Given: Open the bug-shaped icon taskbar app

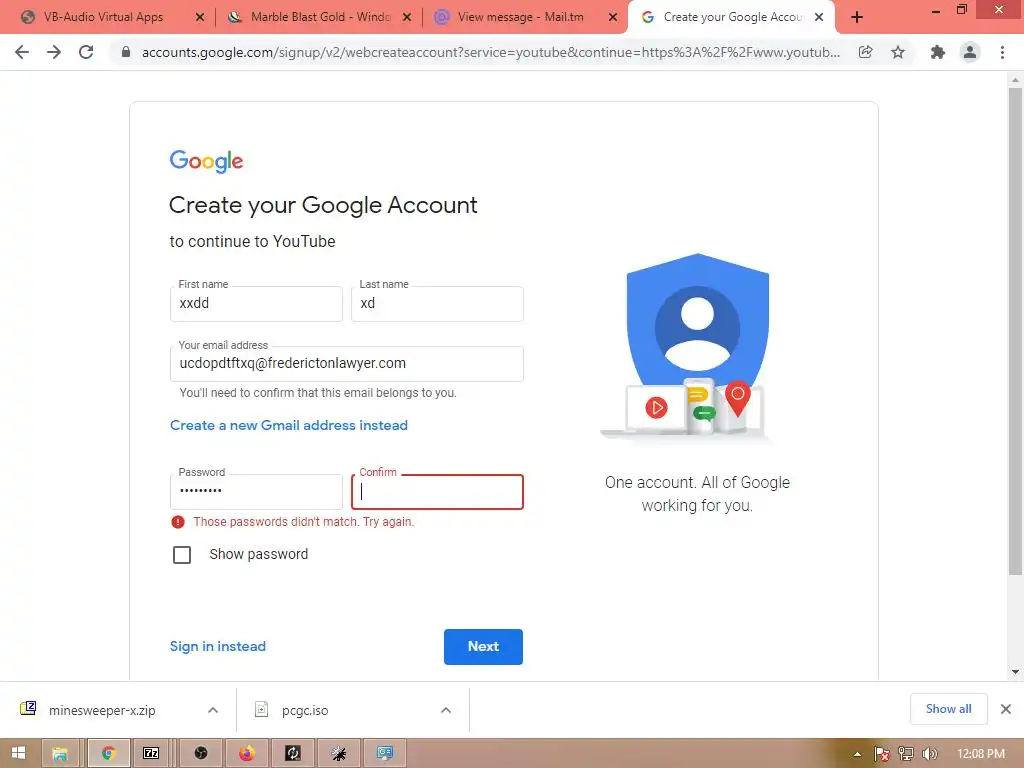Looking at the screenshot, I should 338,753.
